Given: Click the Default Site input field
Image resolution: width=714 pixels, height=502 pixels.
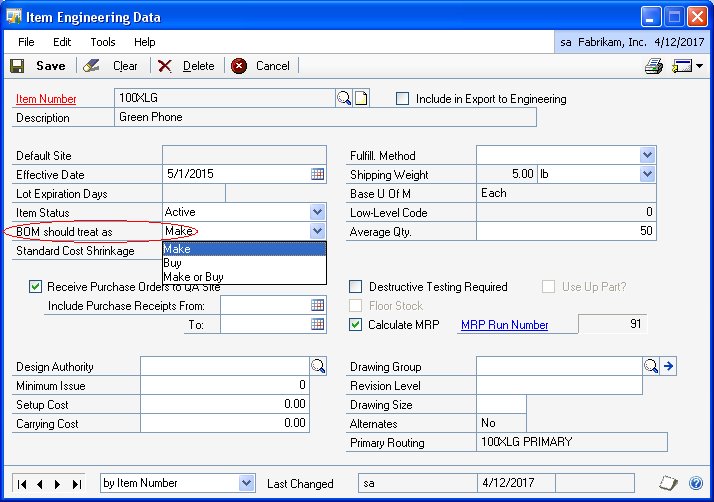Looking at the screenshot, I should coord(244,155).
